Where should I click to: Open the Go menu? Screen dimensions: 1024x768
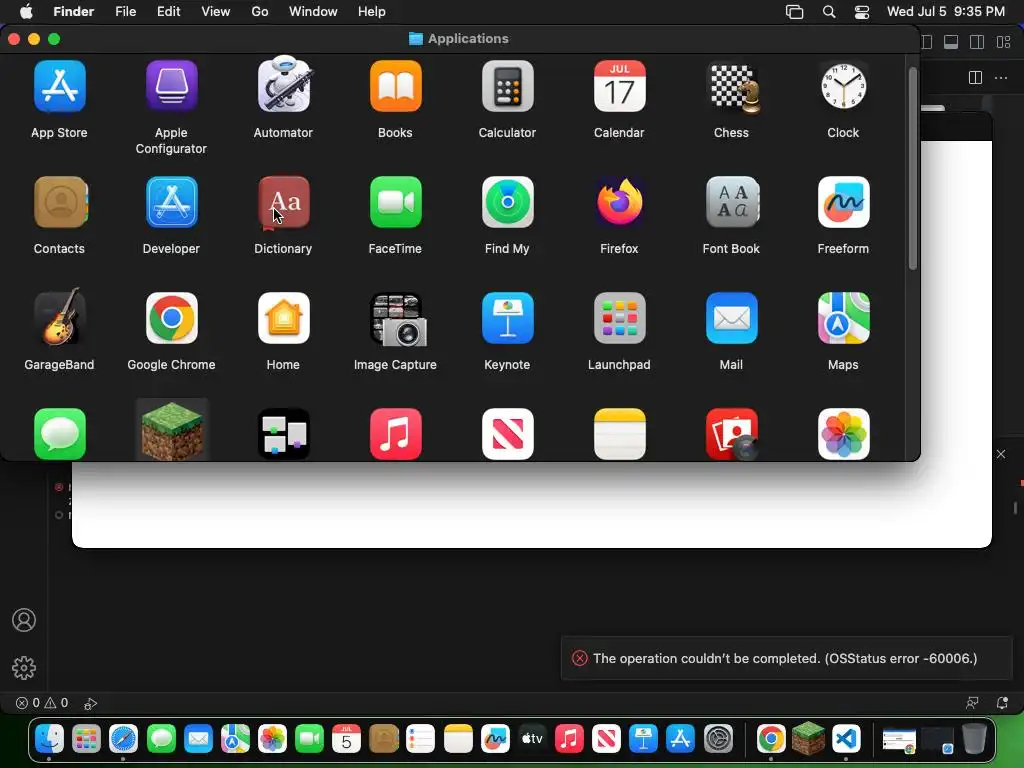(260, 12)
